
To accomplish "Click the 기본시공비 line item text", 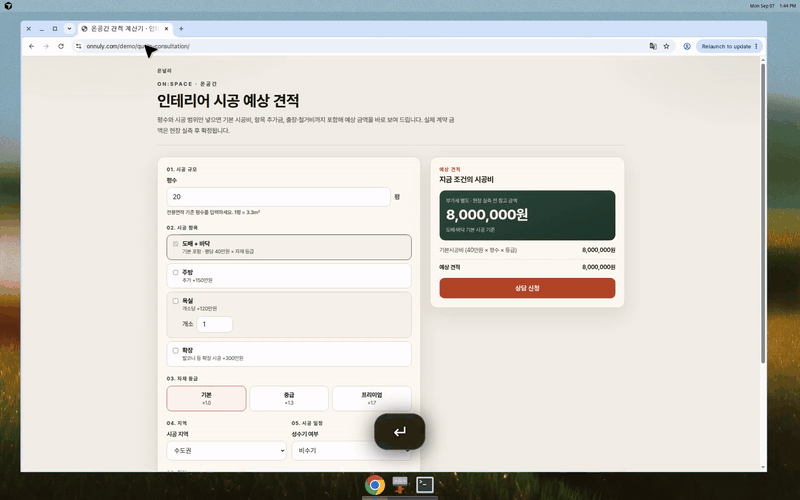I will point(478,250).
